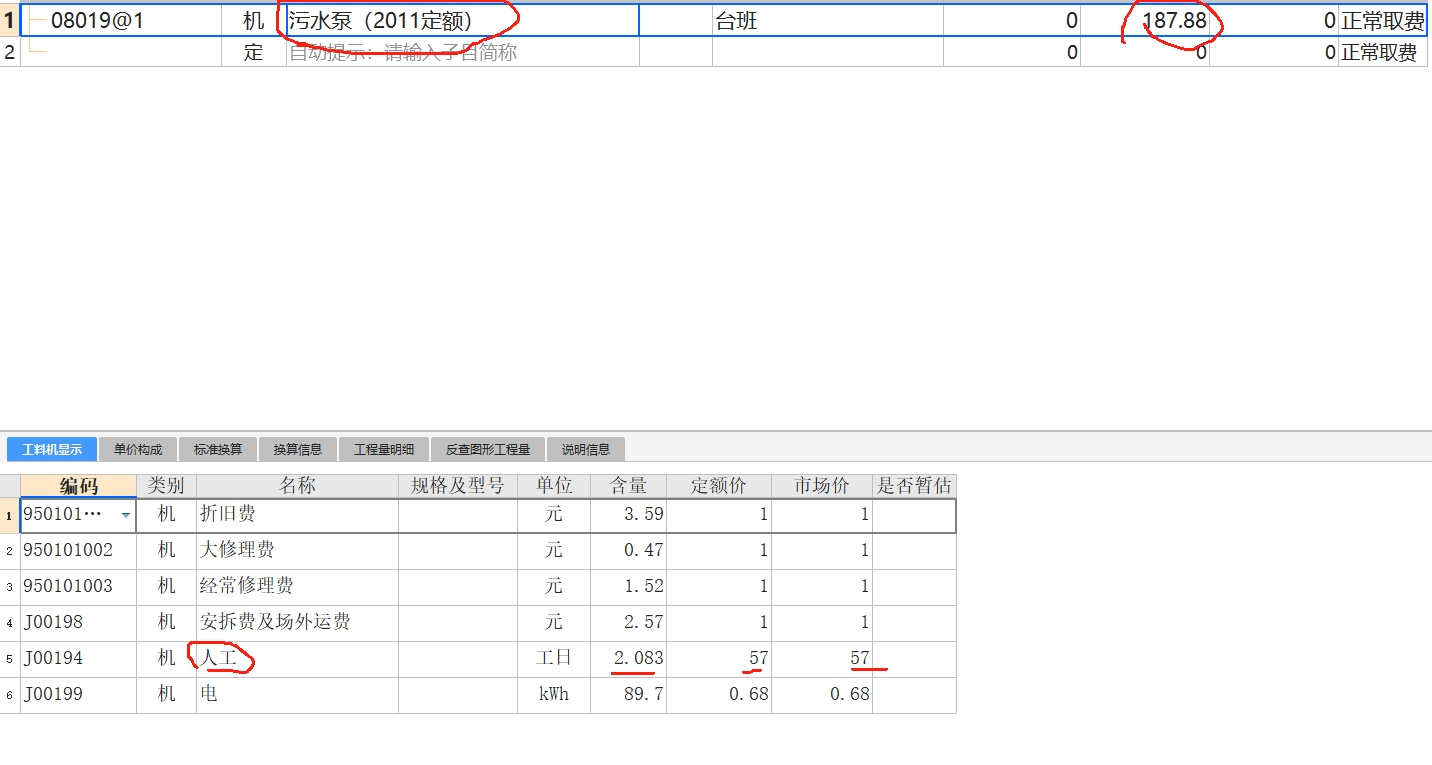
Task: Click the 单位 column header
Action: click(x=554, y=486)
